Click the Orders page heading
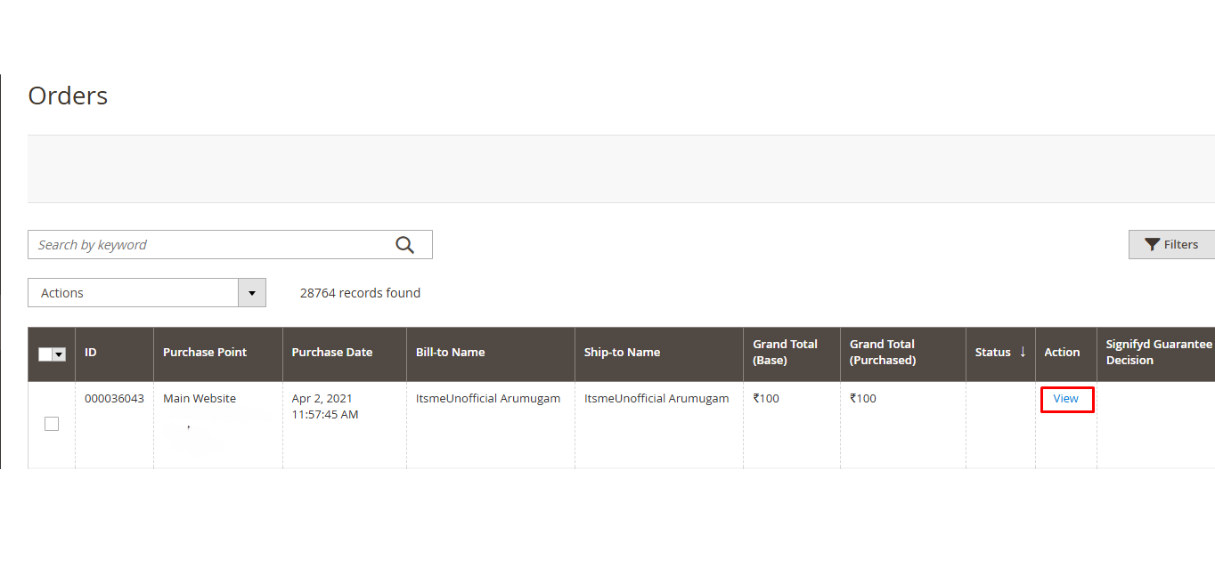The image size is (1215, 574). point(68,96)
